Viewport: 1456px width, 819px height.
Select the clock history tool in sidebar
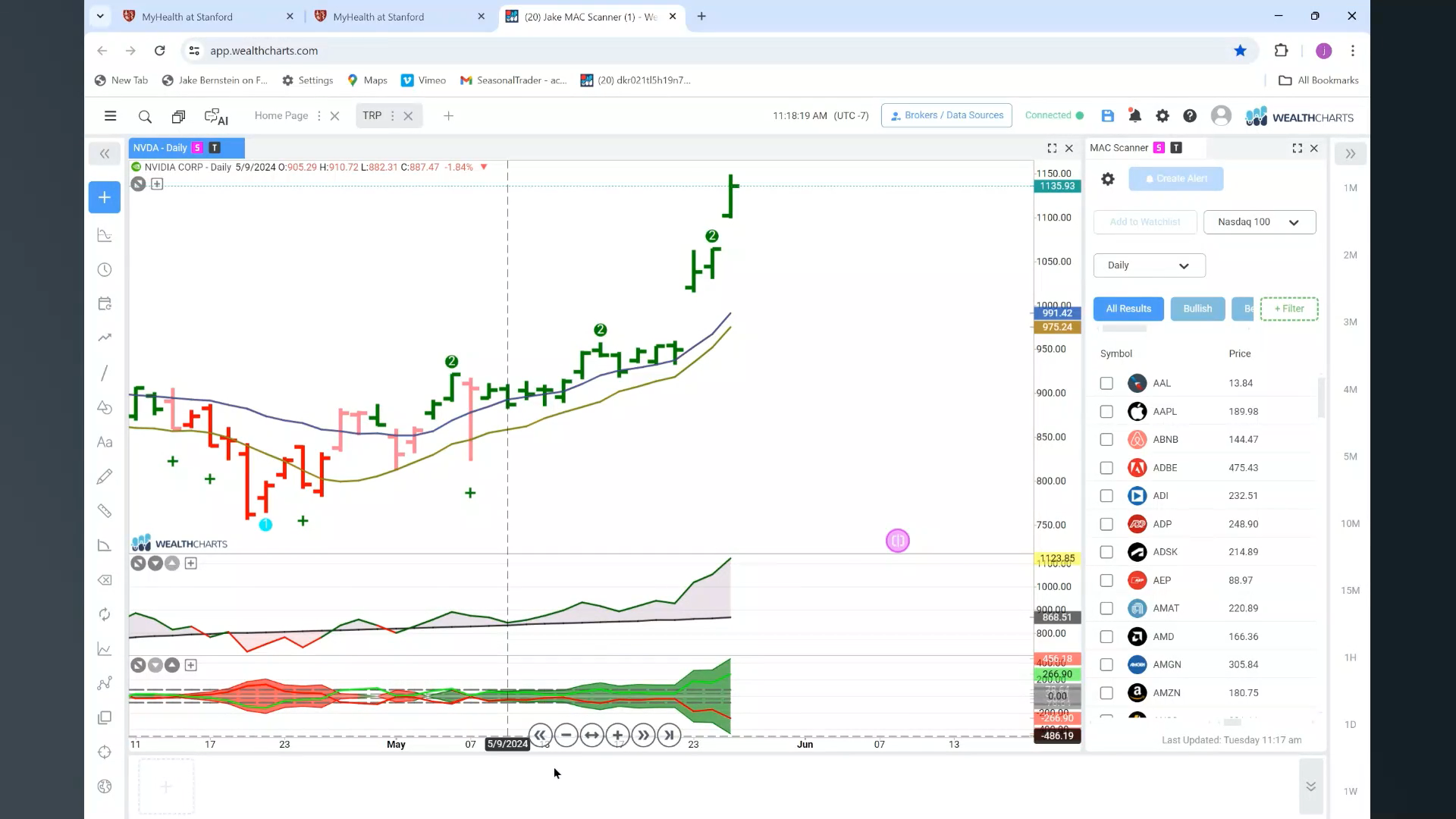105,270
